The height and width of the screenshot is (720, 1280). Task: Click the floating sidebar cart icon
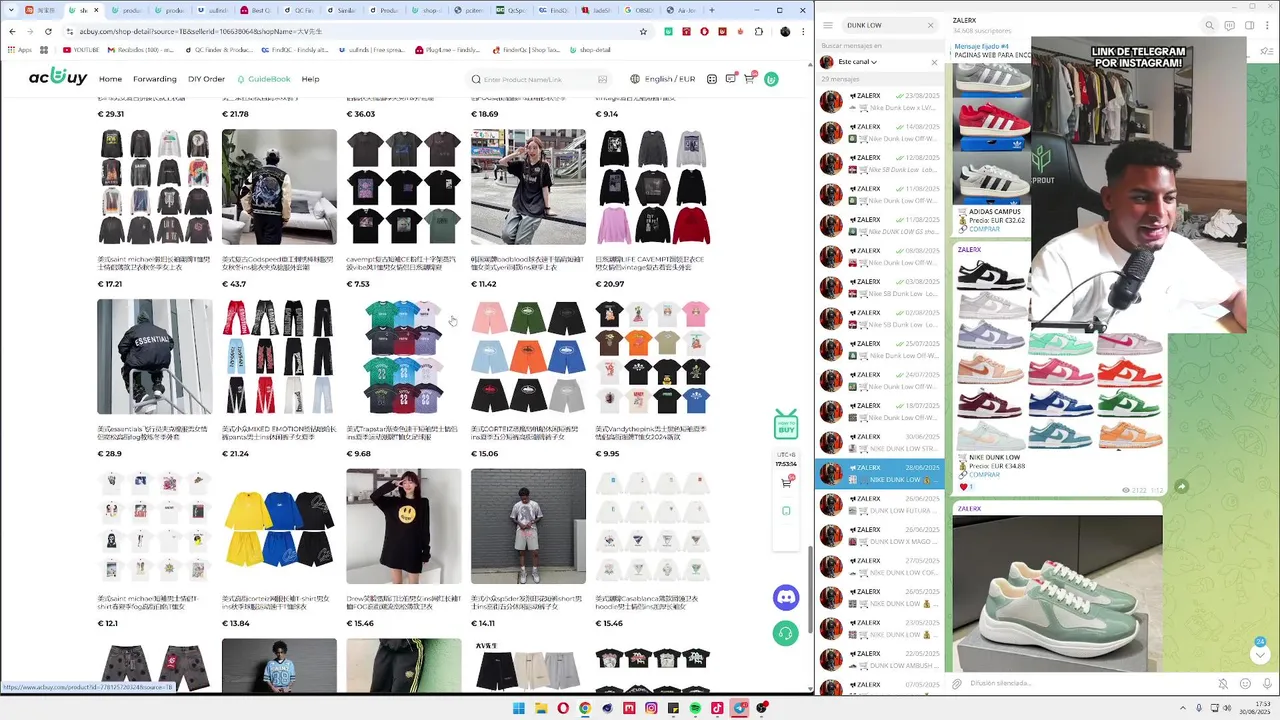(786, 483)
